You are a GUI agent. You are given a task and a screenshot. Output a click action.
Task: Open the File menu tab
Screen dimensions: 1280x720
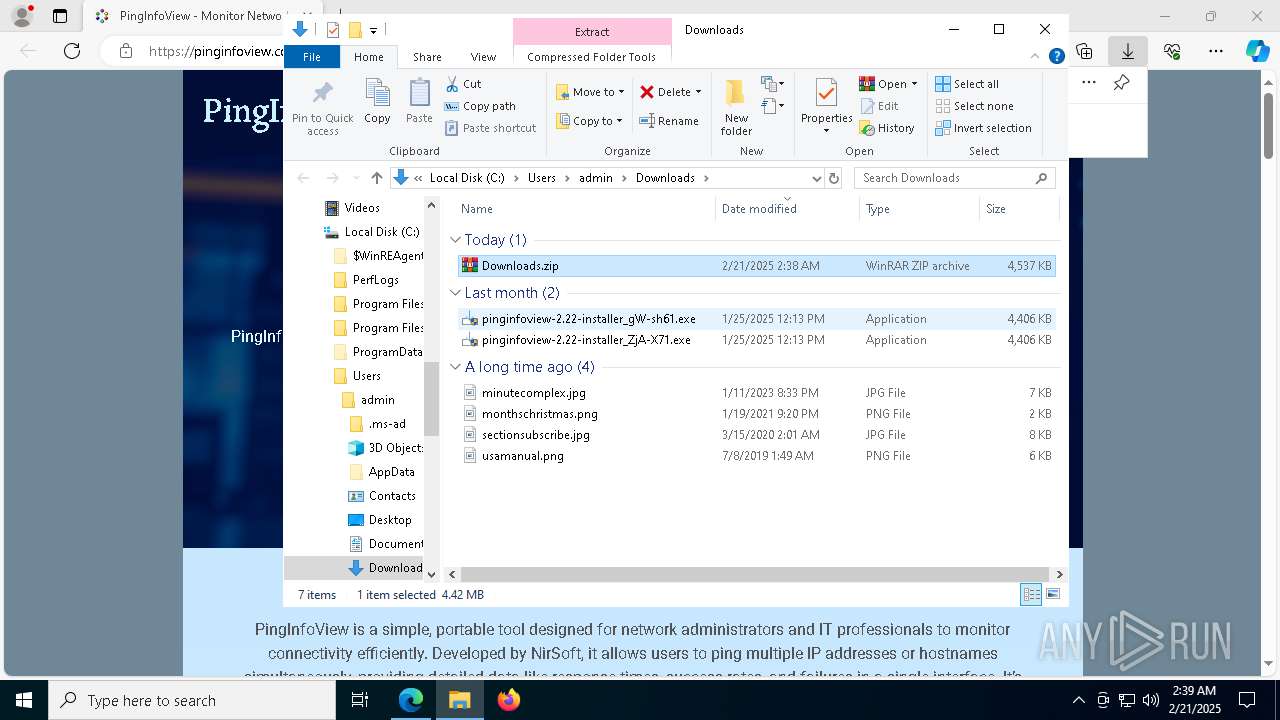pos(312,57)
